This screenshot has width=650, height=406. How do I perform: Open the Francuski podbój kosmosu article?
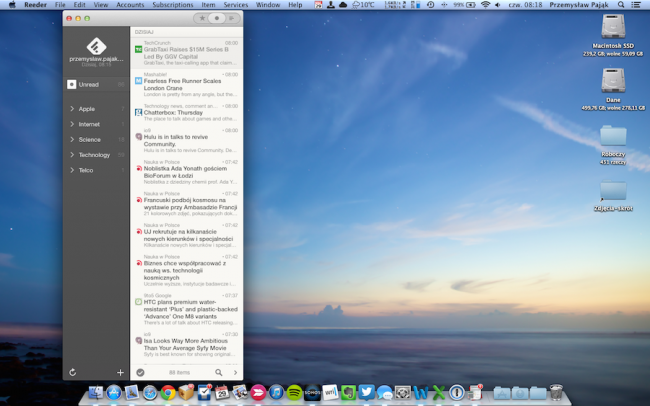(x=187, y=204)
